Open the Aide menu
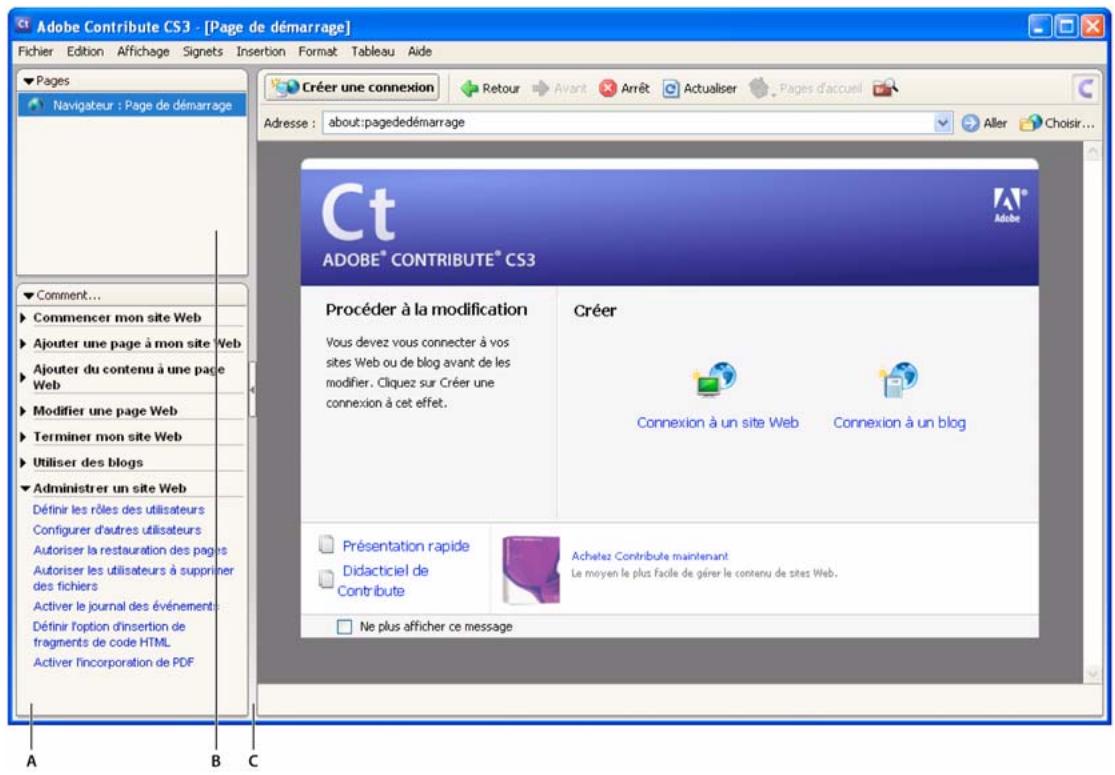The width and height of the screenshot is (1115, 775). click(420, 51)
